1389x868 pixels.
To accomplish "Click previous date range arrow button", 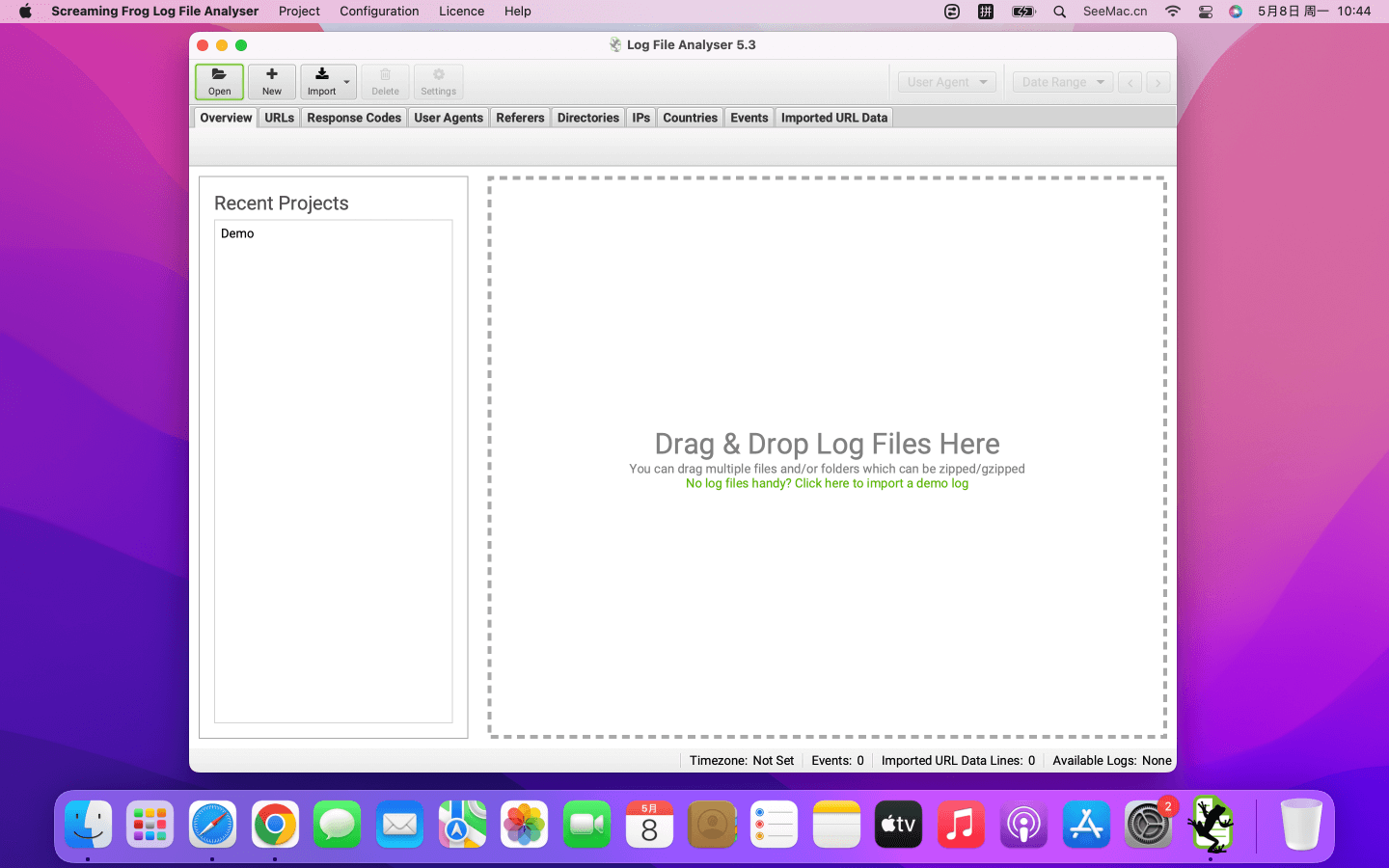I will 1130,83.
